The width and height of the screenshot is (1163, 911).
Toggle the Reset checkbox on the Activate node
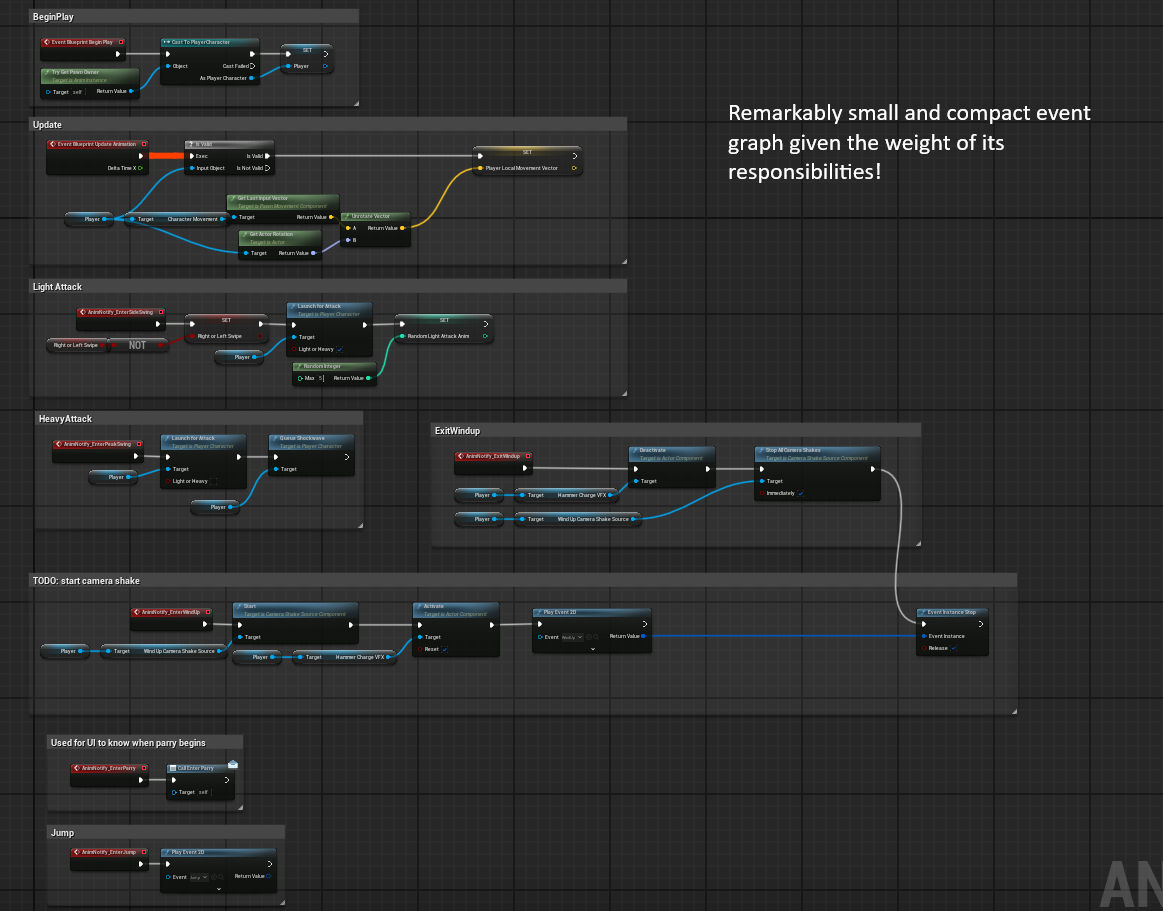444,649
